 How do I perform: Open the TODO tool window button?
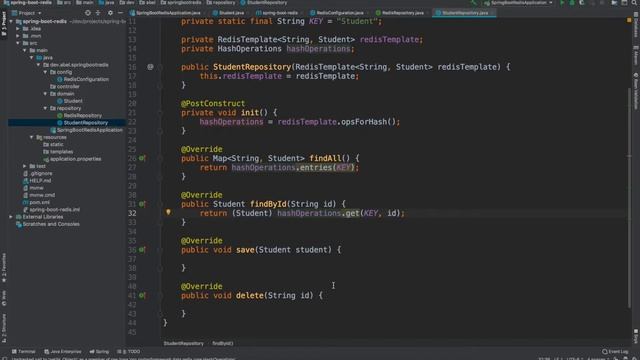click(129, 351)
